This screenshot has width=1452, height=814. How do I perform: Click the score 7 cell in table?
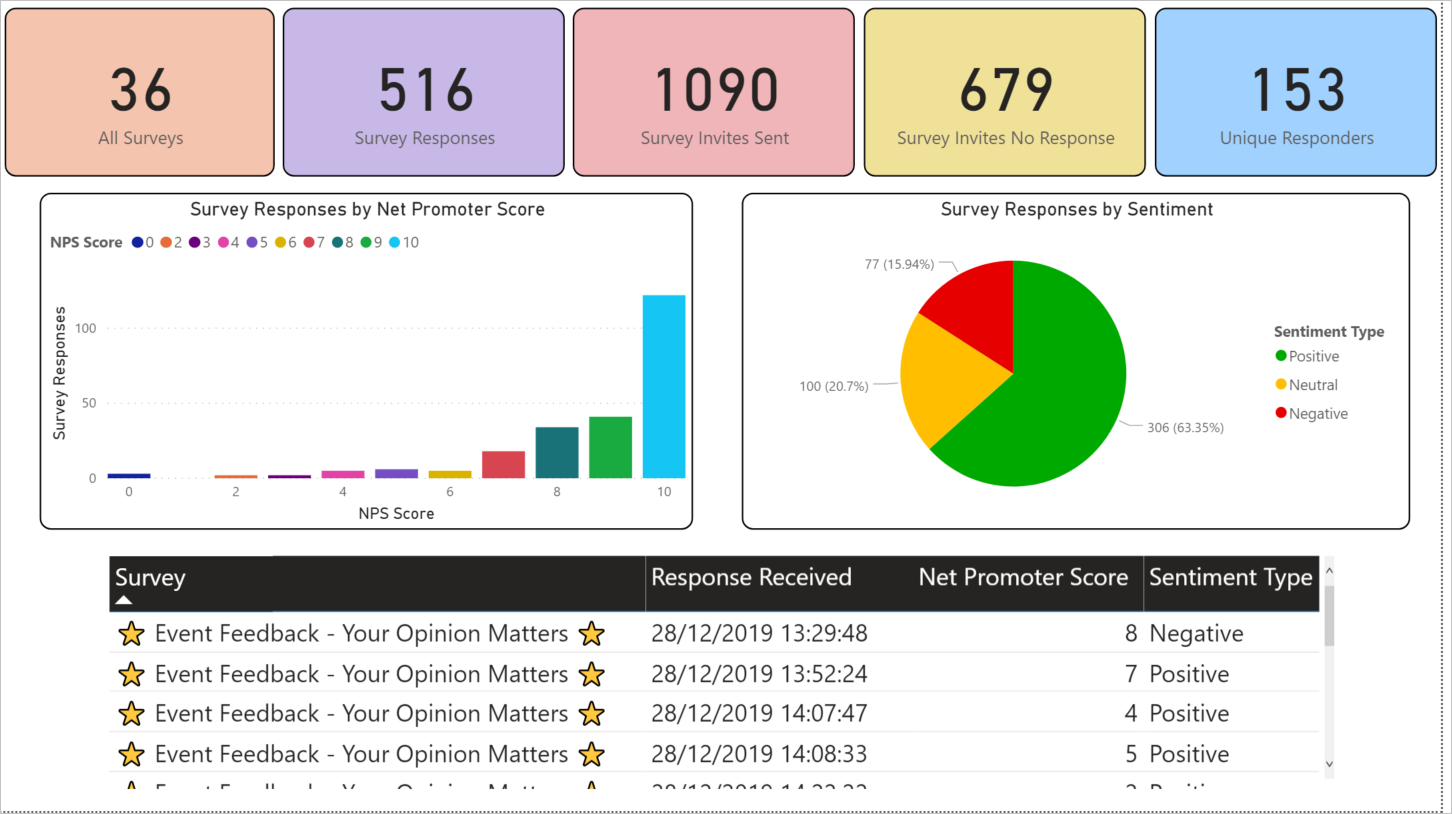point(1131,674)
